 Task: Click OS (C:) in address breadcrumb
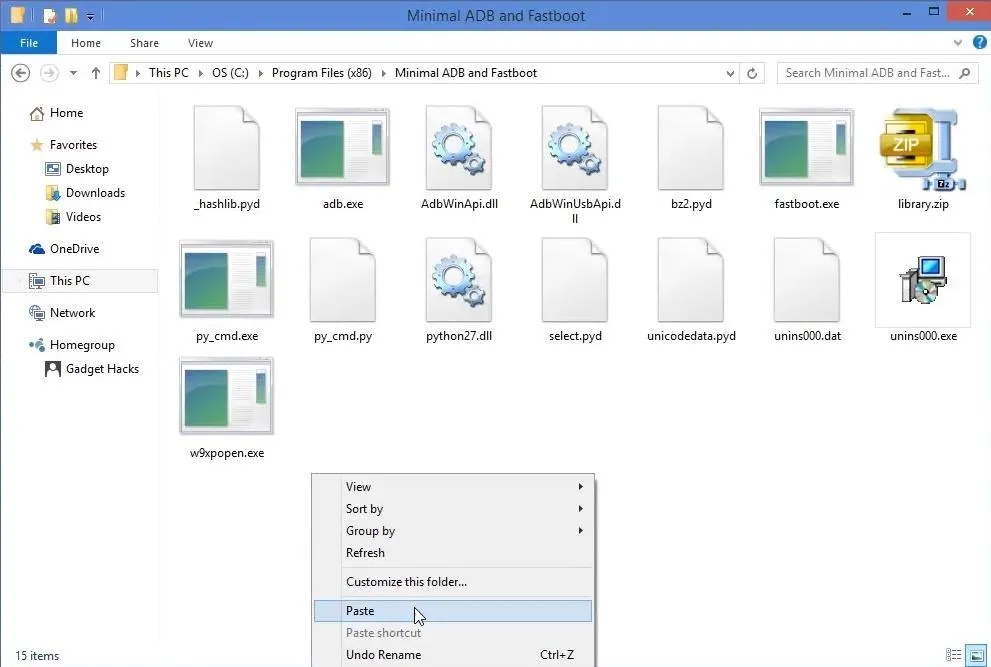pos(230,73)
